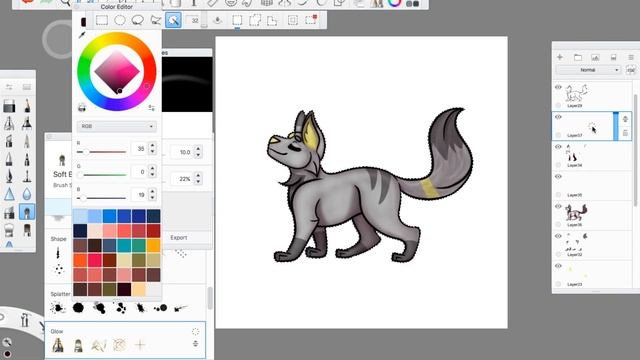Screen dimensions: 640x360
Task: Hide Layer32 using its eye icon
Action: (x=558, y=236)
